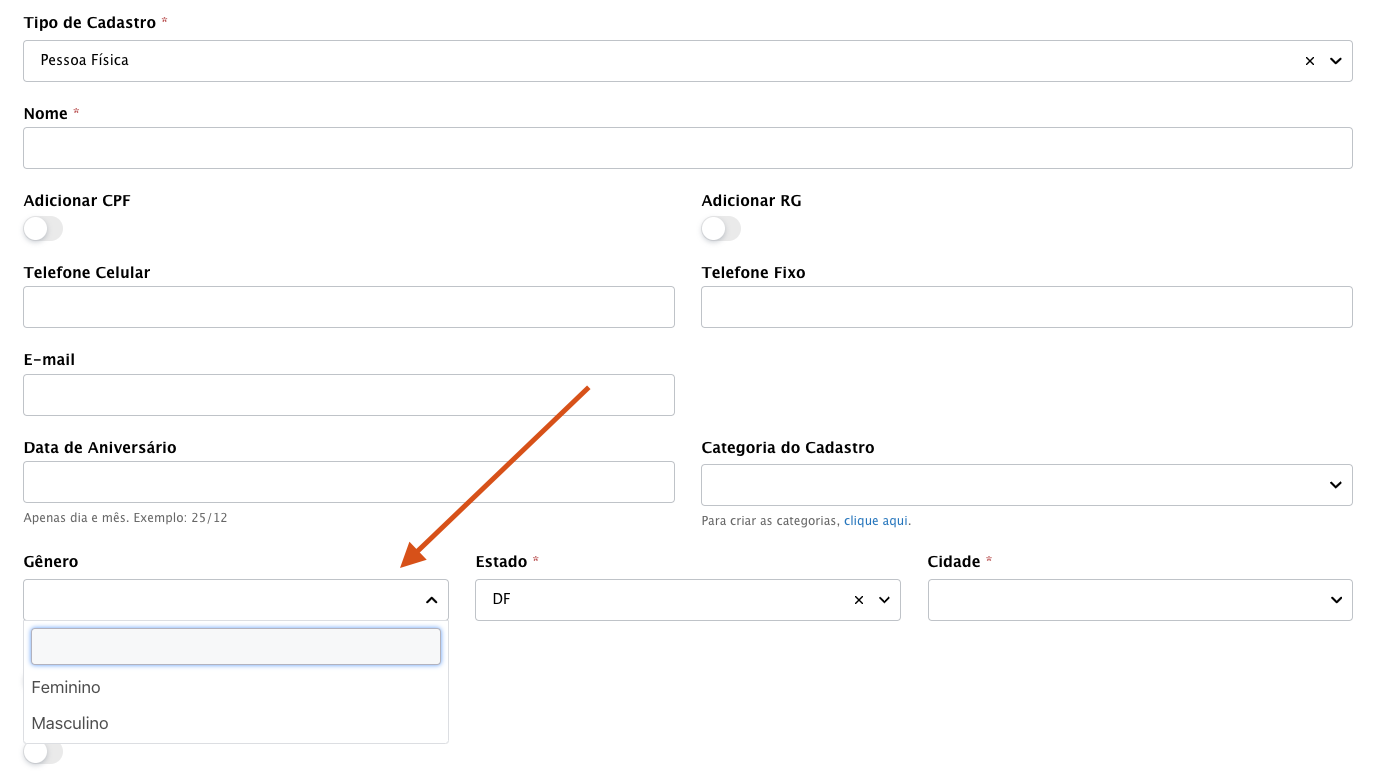
Task: Click the Estado dropdown chevron
Action: coord(884,600)
